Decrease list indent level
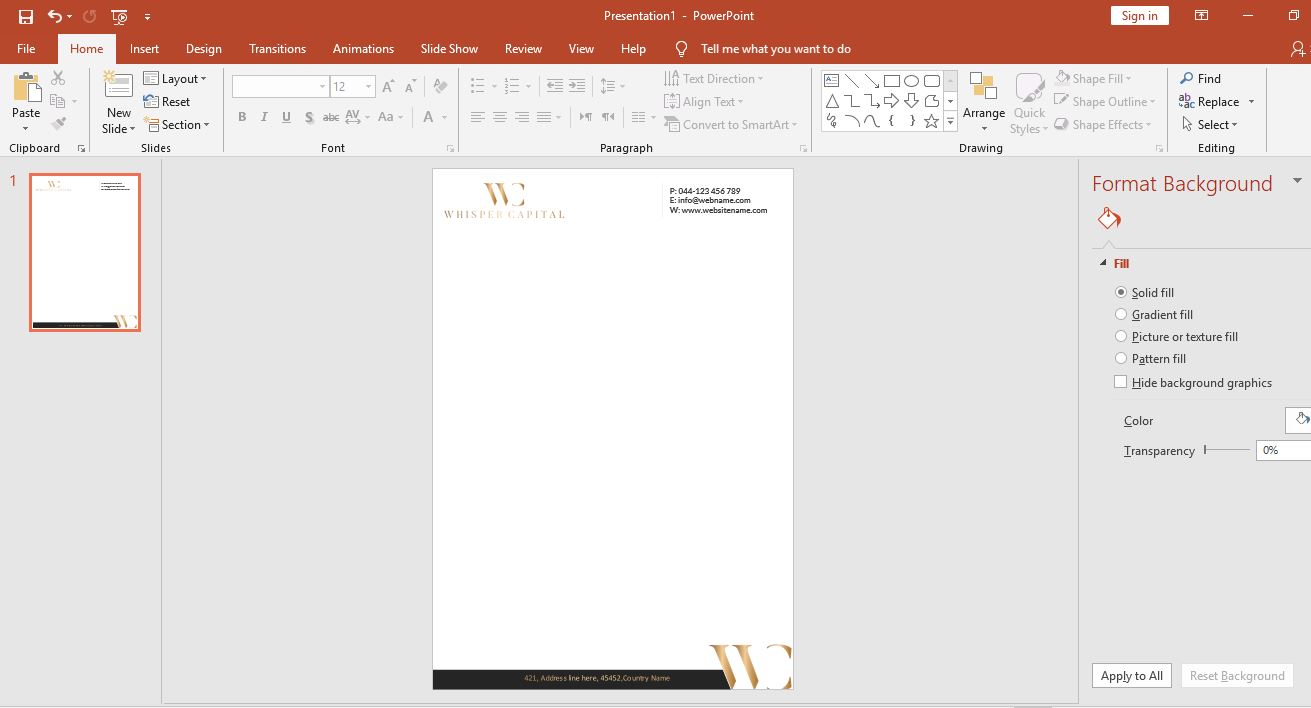The height and width of the screenshot is (708, 1311). click(554, 86)
